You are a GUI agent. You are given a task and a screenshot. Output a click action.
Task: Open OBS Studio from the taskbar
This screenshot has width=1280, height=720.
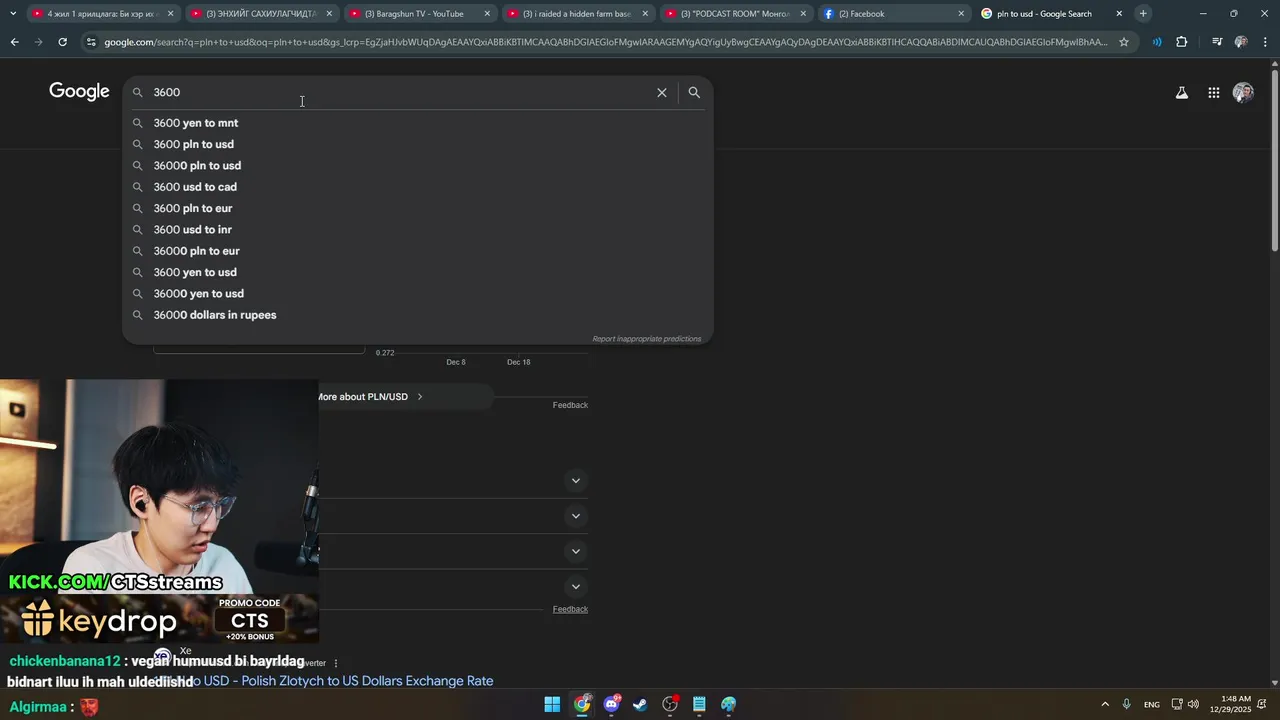(x=670, y=705)
